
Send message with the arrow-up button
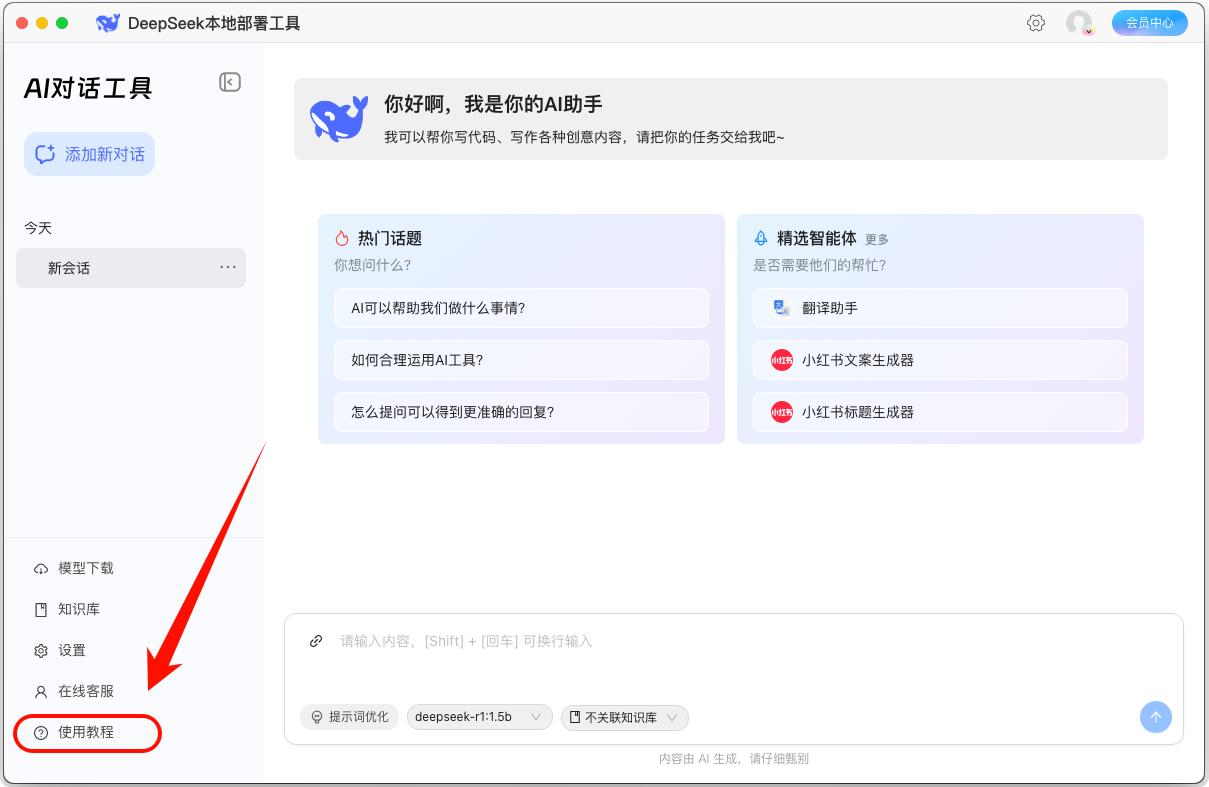pos(1156,717)
